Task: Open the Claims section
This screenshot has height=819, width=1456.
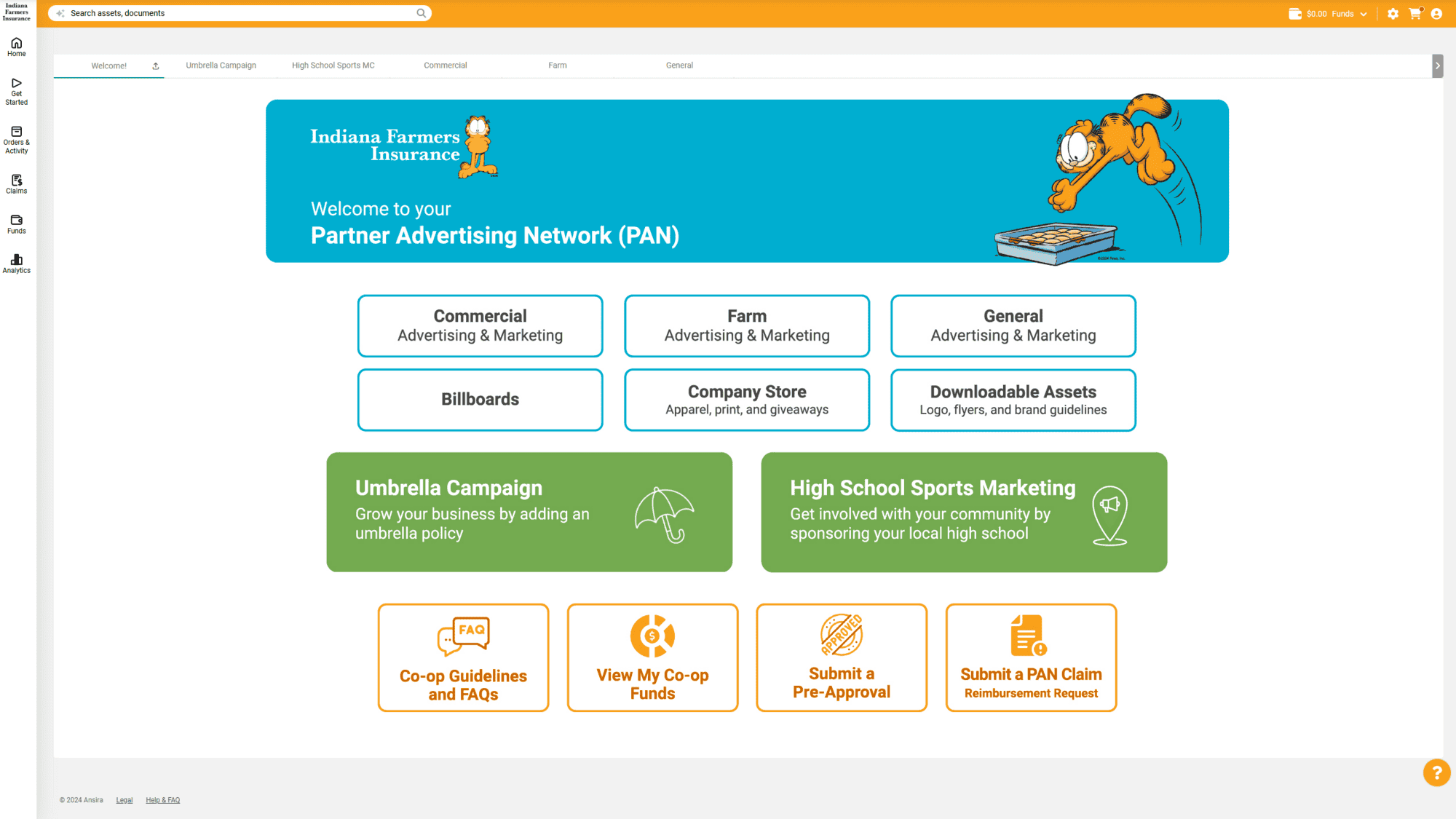Action: [16, 183]
